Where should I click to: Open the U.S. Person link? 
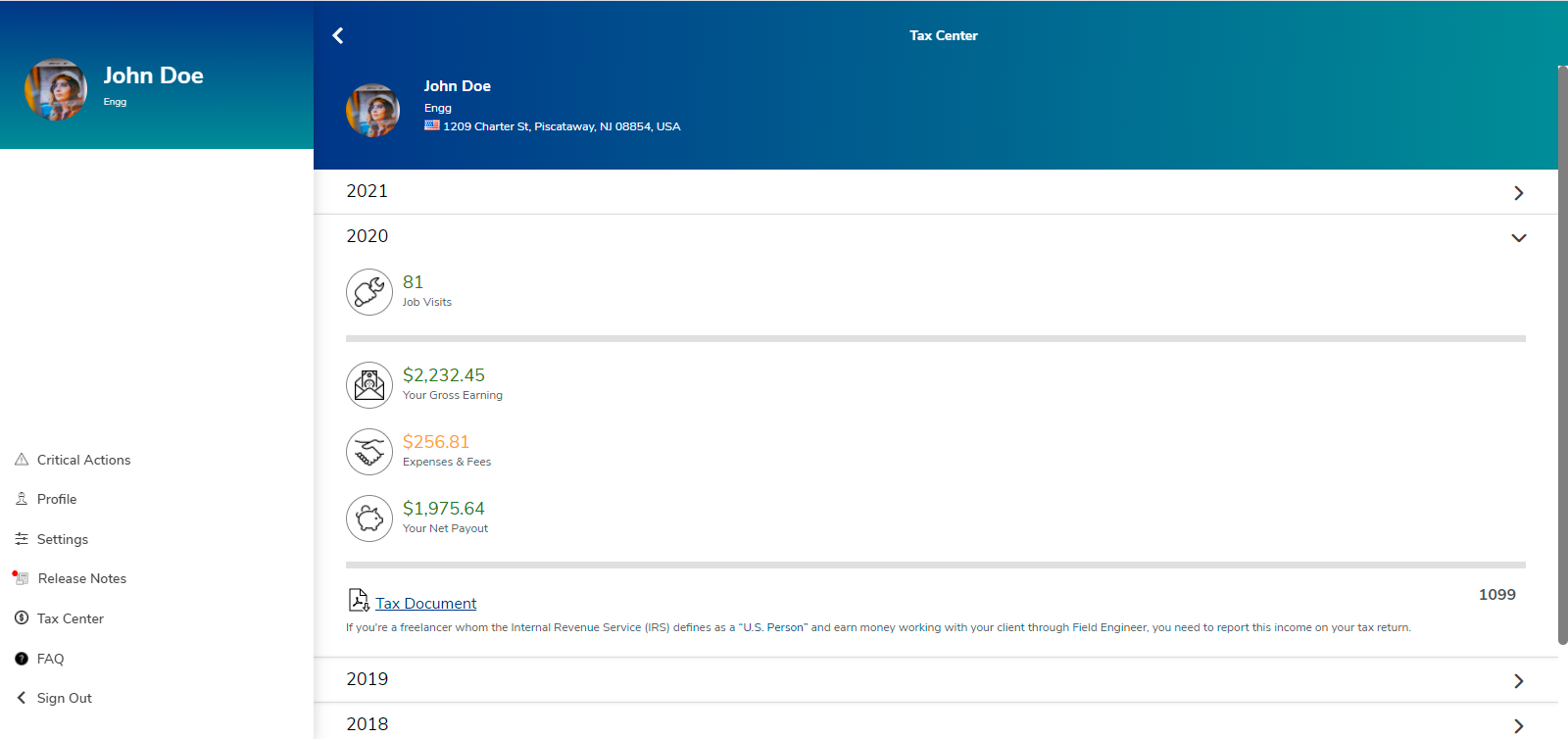click(x=772, y=627)
